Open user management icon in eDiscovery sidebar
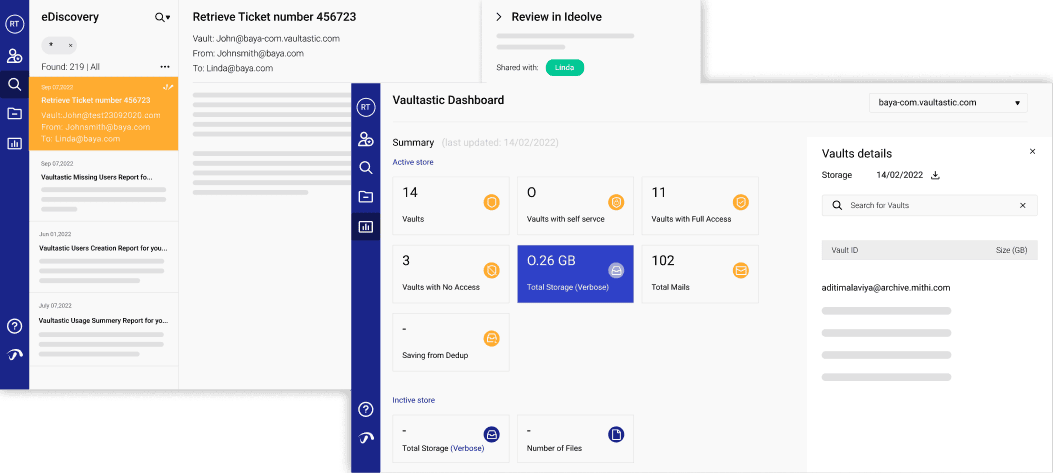Image resolution: width=1053 pixels, height=473 pixels. pos(14,56)
